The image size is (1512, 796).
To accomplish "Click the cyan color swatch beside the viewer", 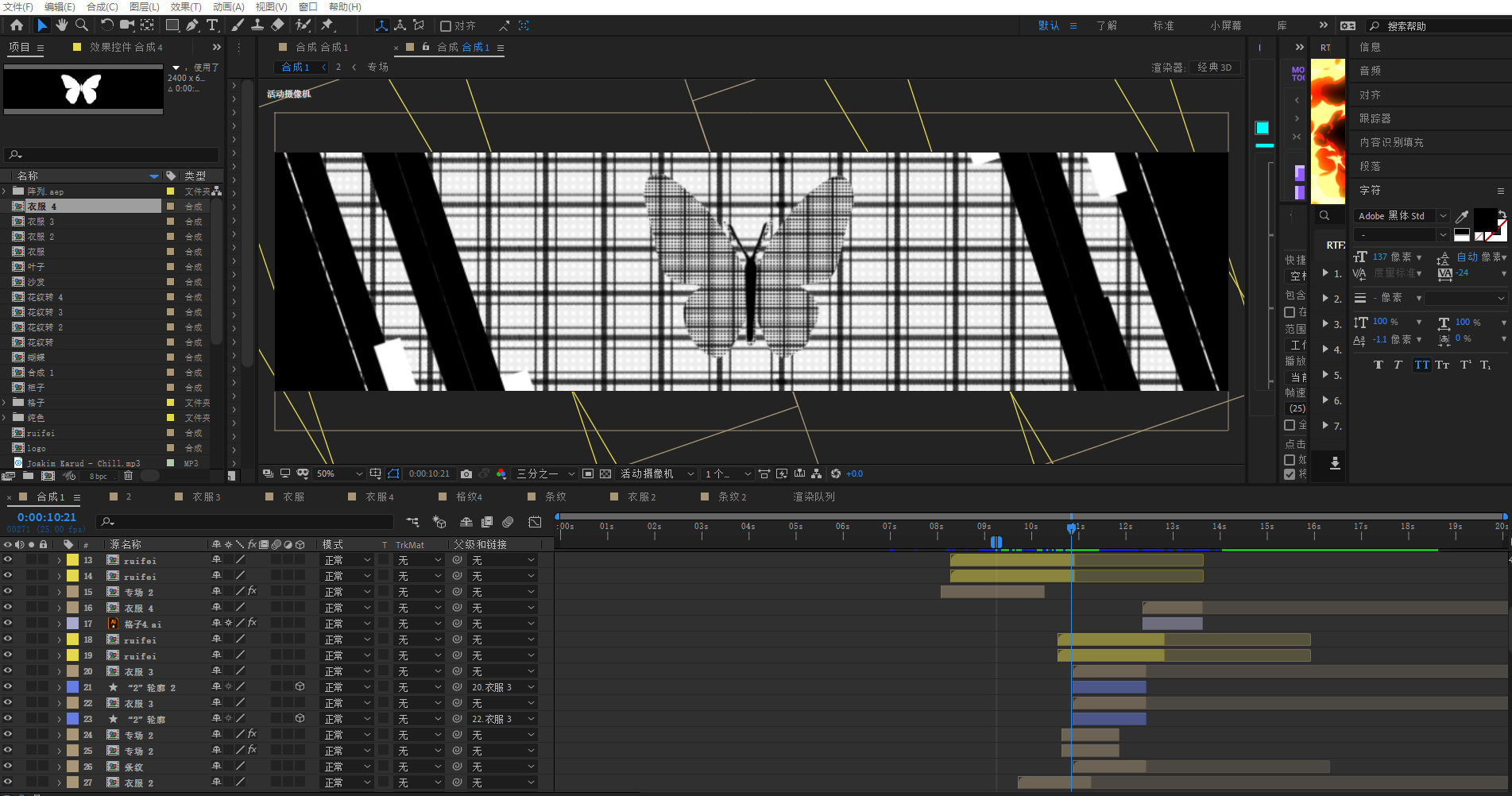I will click(1262, 128).
